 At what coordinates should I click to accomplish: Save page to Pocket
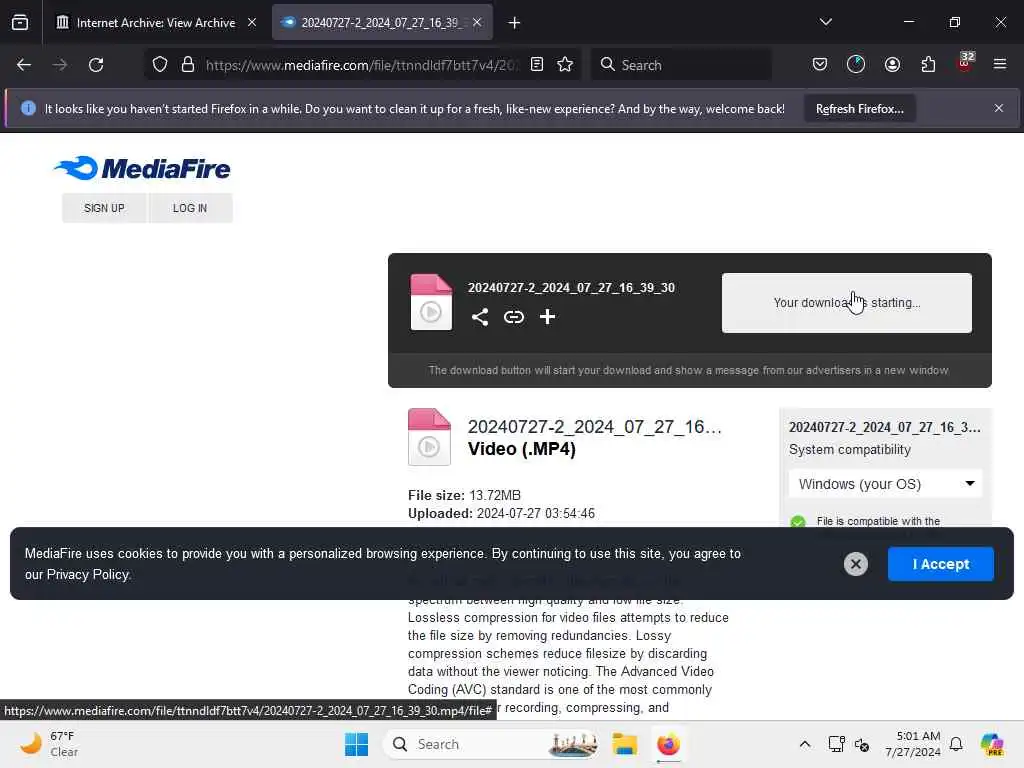820,64
